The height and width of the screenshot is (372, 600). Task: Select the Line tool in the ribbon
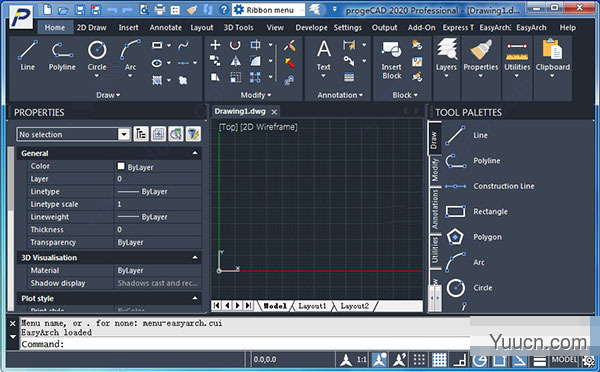[28, 55]
